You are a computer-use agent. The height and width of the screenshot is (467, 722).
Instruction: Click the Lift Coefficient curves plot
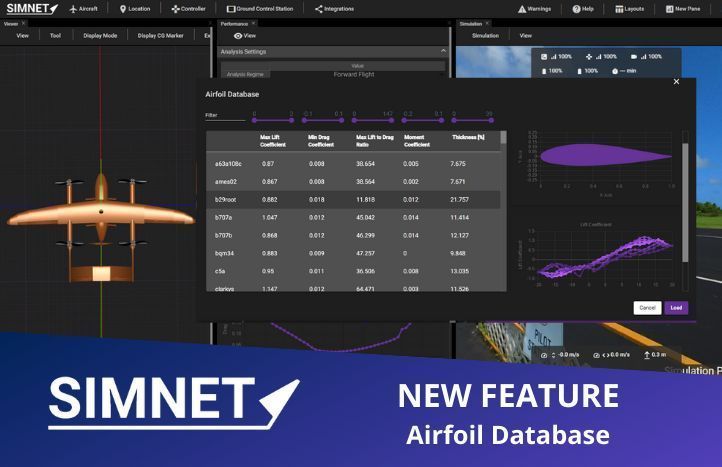(x=605, y=257)
